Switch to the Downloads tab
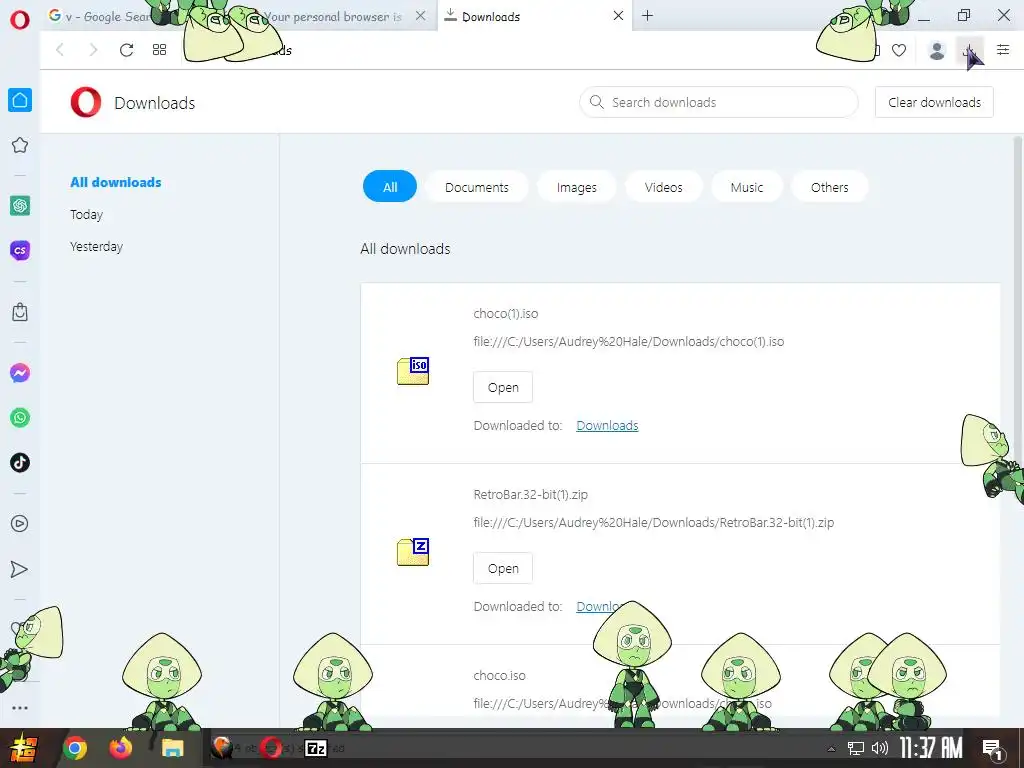Image resolution: width=1024 pixels, height=768 pixels. coord(528,16)
